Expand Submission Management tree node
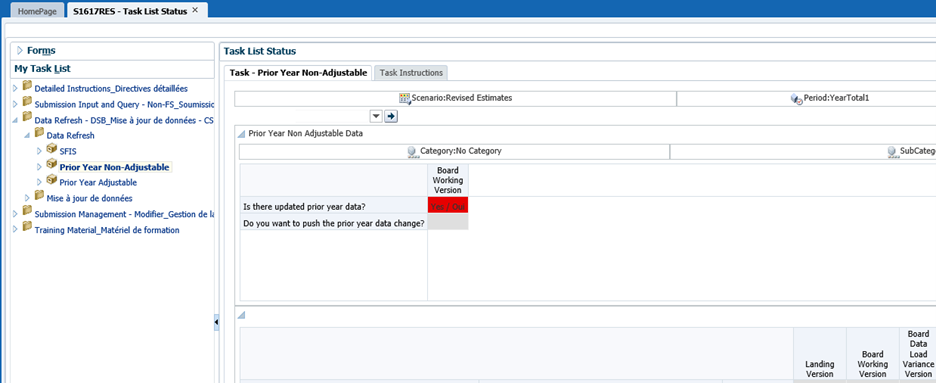The image size is (936, 383). click(16, 214)
